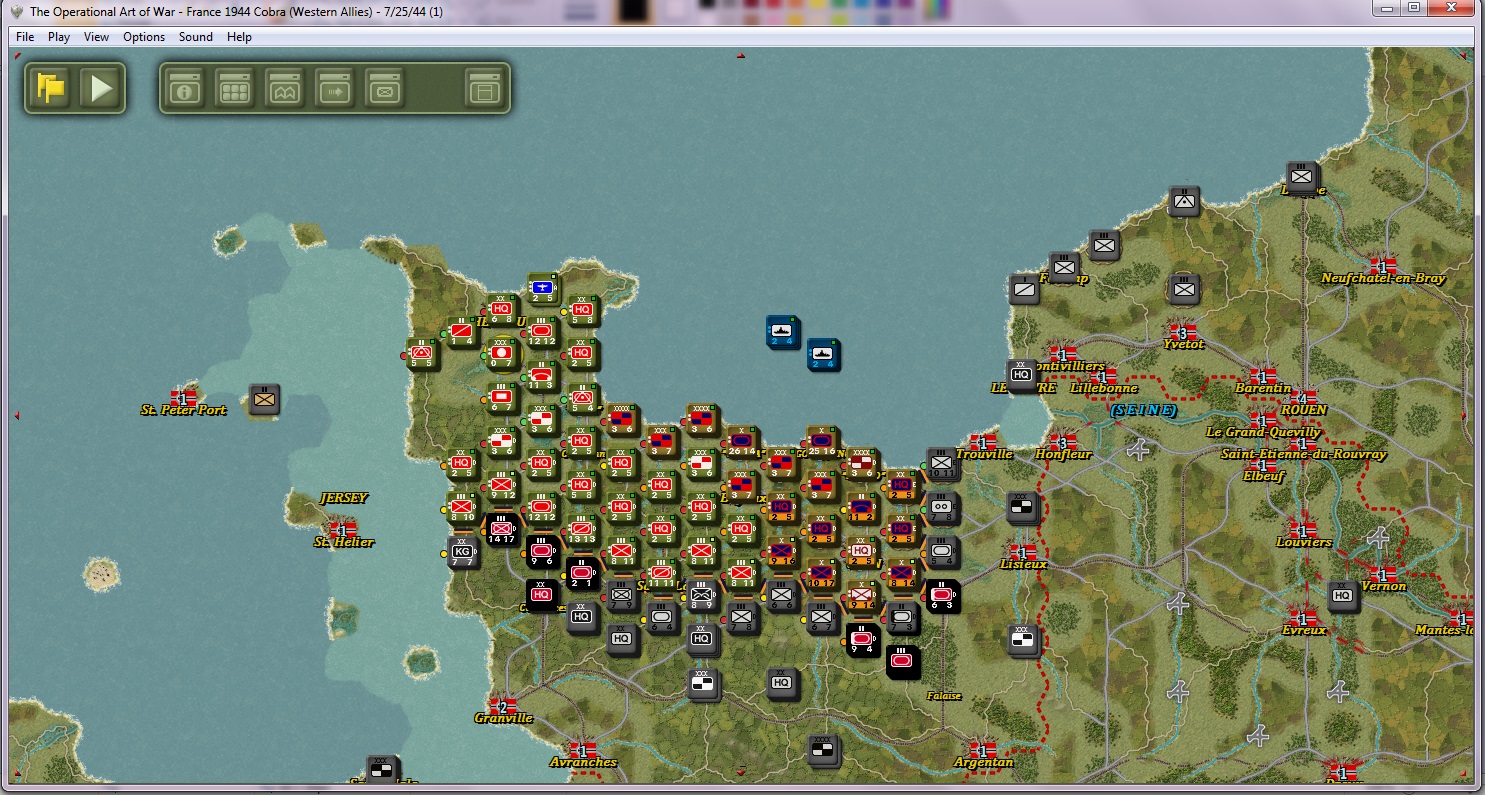The height and width of the screenshot is (795, 1485).
Task: Click the Saint-Etienne-du-Rouvray label
Action: (x=1304, y=454)
